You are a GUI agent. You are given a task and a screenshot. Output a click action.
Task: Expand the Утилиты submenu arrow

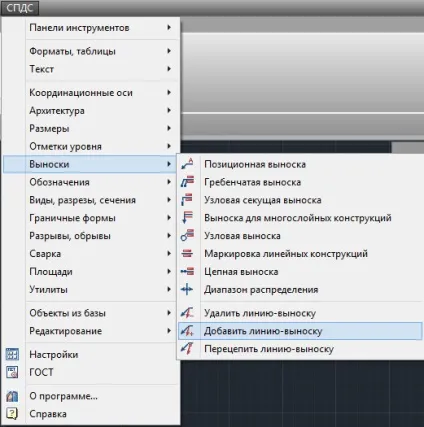169,289
